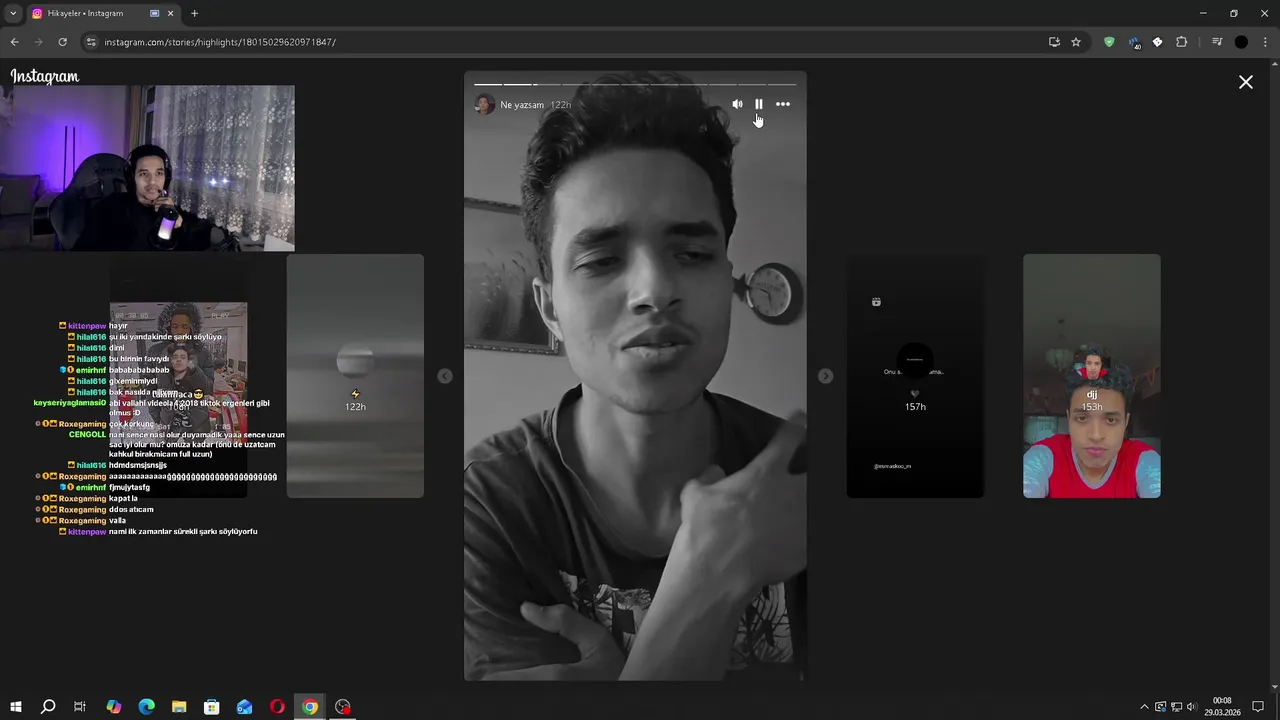Image resolution: width=1280 pixels, height=720 pixels.
Task: Close the story viewer with the X
Action: [1246, 82]
